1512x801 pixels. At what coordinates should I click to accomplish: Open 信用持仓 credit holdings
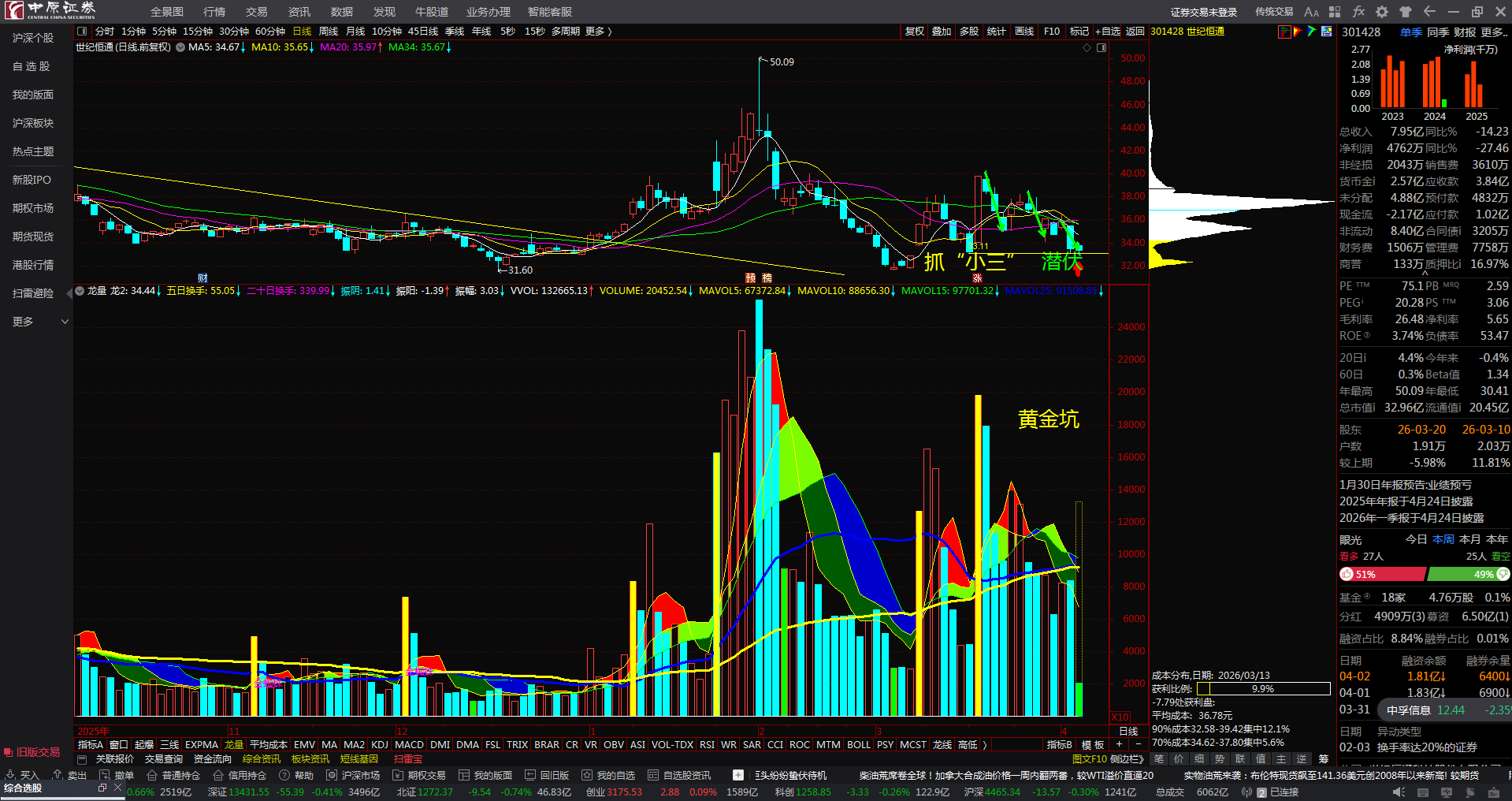tap(240, 775)
